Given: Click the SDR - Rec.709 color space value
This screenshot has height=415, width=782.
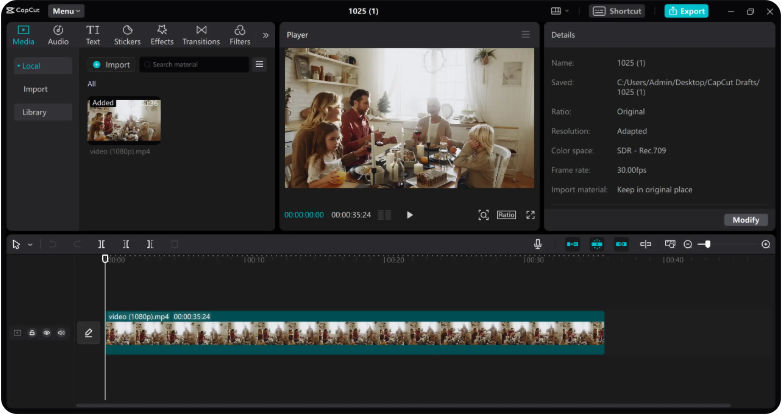Looking at the screenshot, I should click(641, 151).
